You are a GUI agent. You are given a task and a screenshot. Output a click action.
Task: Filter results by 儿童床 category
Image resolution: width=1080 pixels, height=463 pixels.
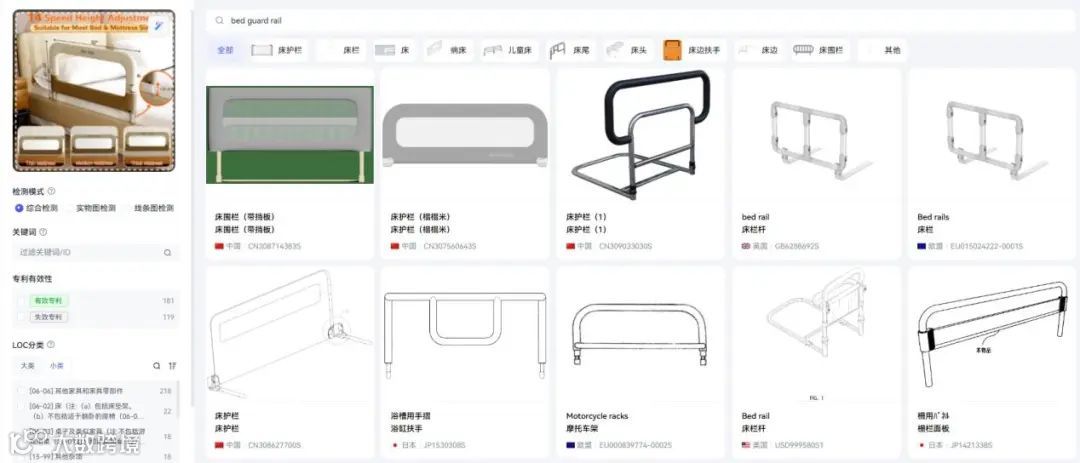tap(508, 50)
